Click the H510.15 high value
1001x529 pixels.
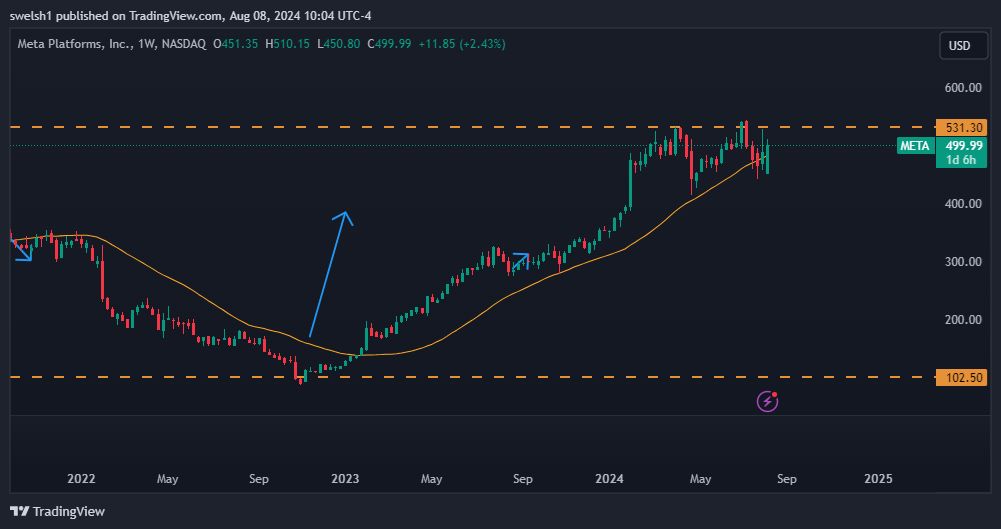tap(287, 44)
